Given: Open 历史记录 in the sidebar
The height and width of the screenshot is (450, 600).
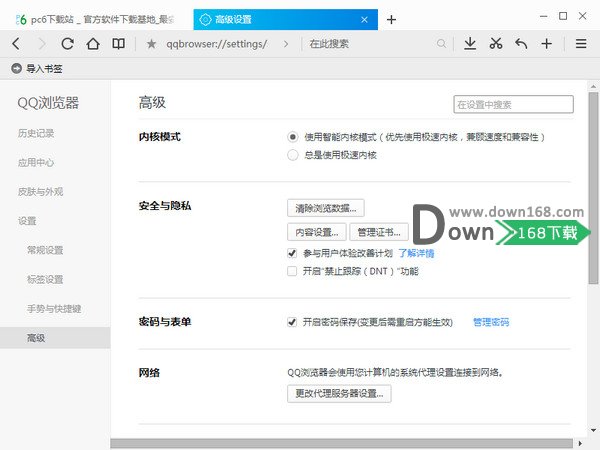Looking at the screenshot, I should coord(36,133).
